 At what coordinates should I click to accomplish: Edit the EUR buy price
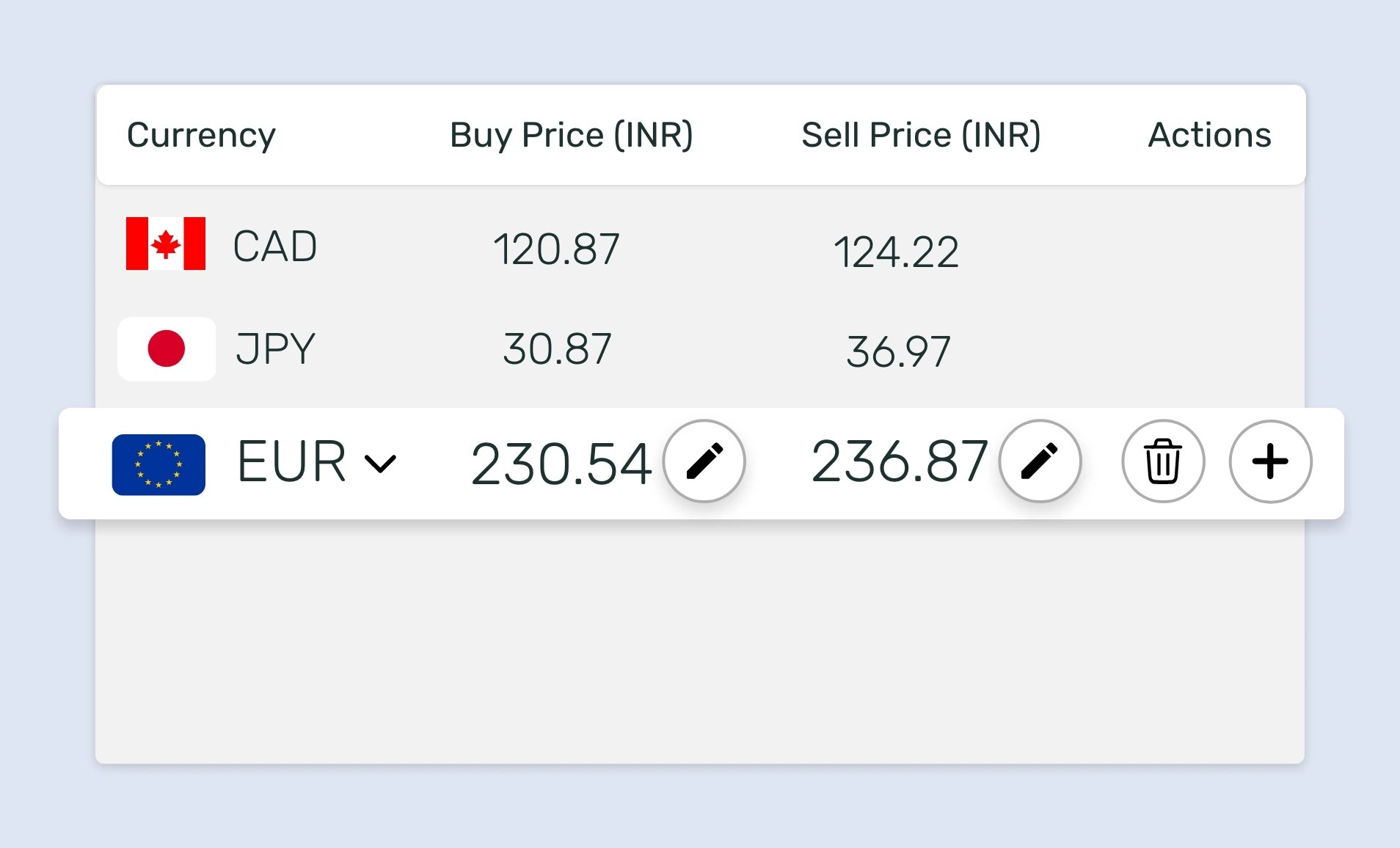(704, 461)
